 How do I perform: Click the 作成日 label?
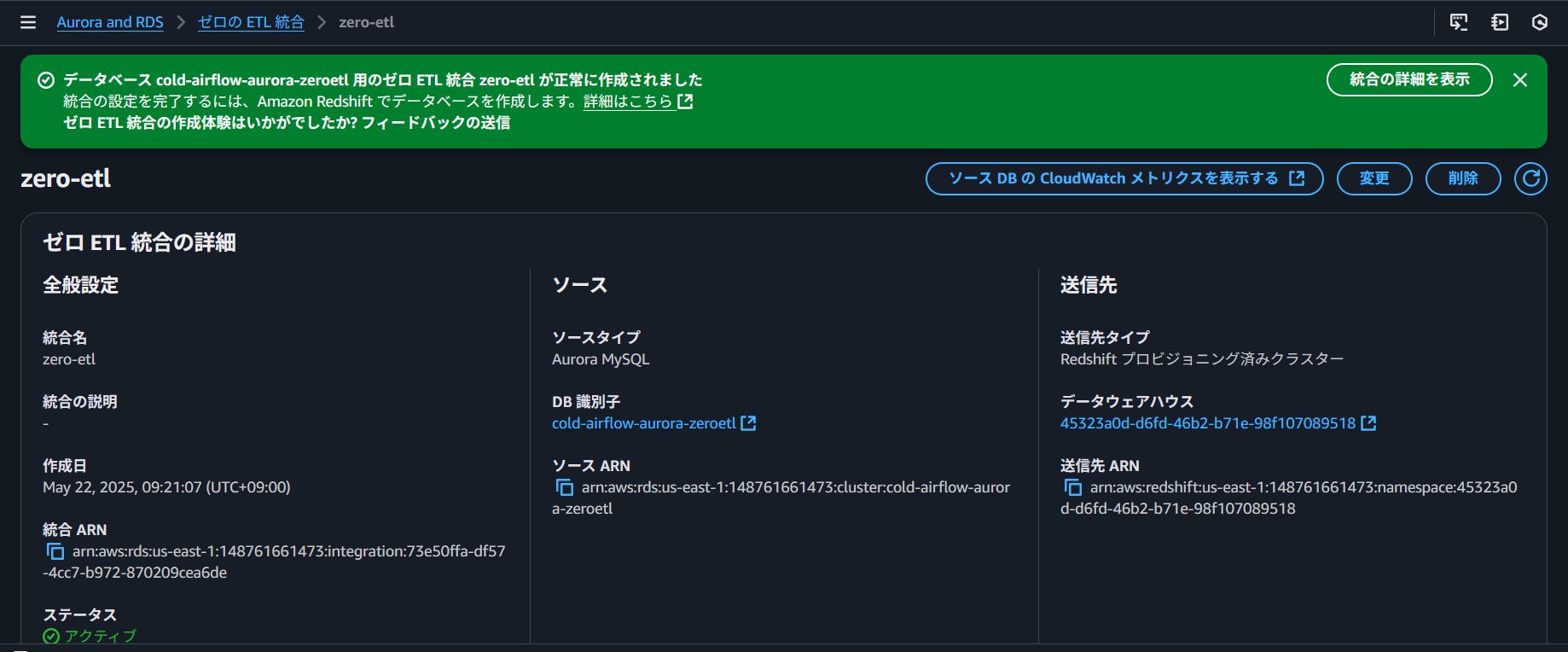(65, 466)
